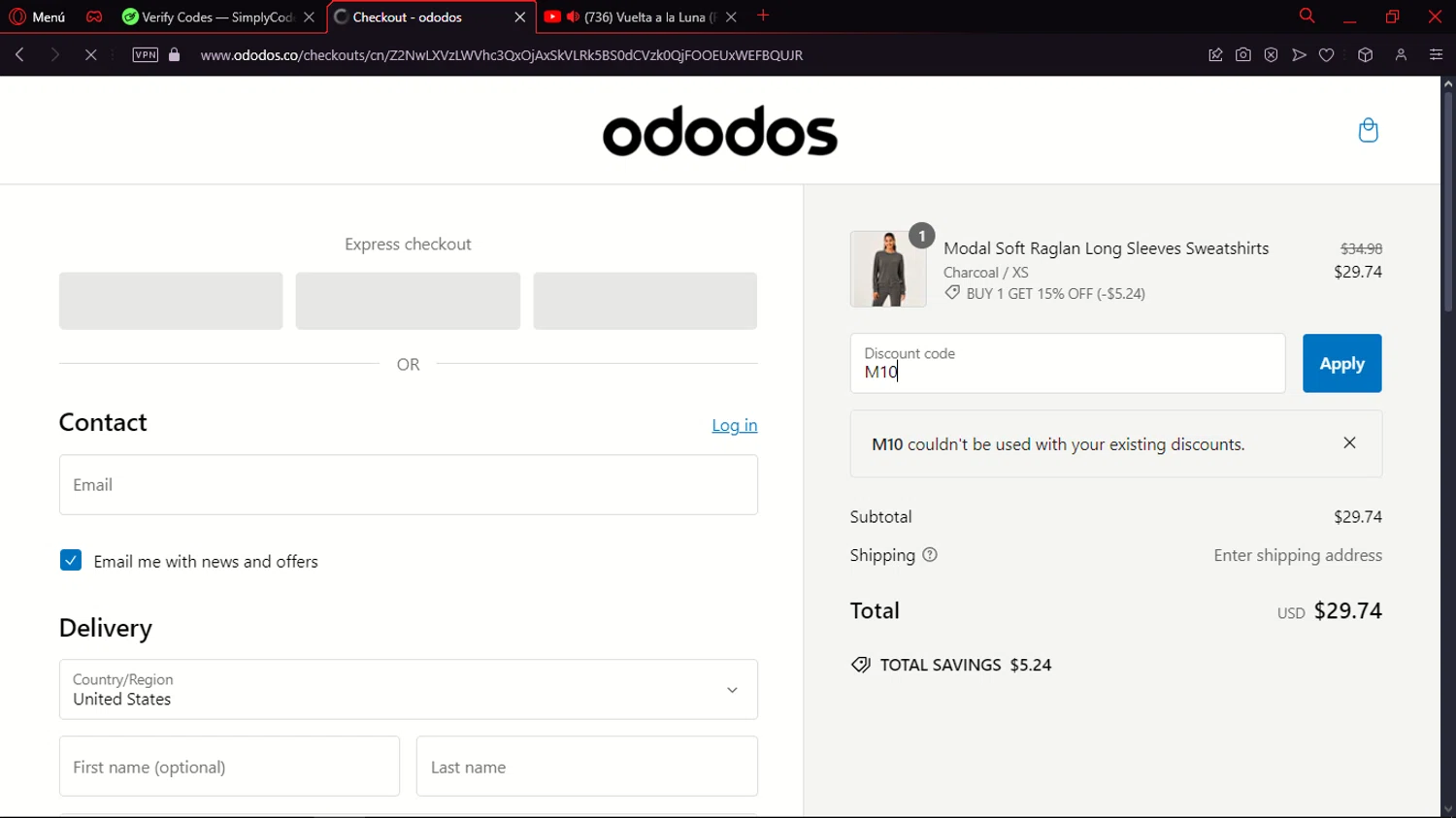Viewport: 1456px width, 818px height.
Task: Open the ad blocker shield icon
Action: [1272, 55]
